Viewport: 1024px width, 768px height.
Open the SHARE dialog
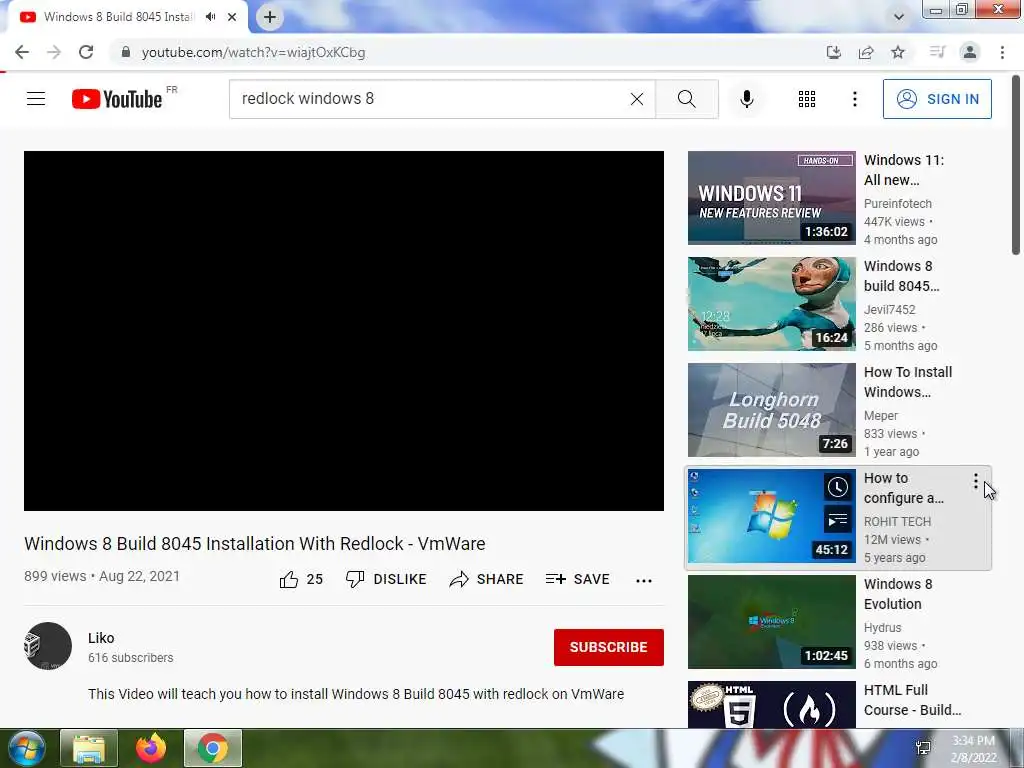point(487,579)
